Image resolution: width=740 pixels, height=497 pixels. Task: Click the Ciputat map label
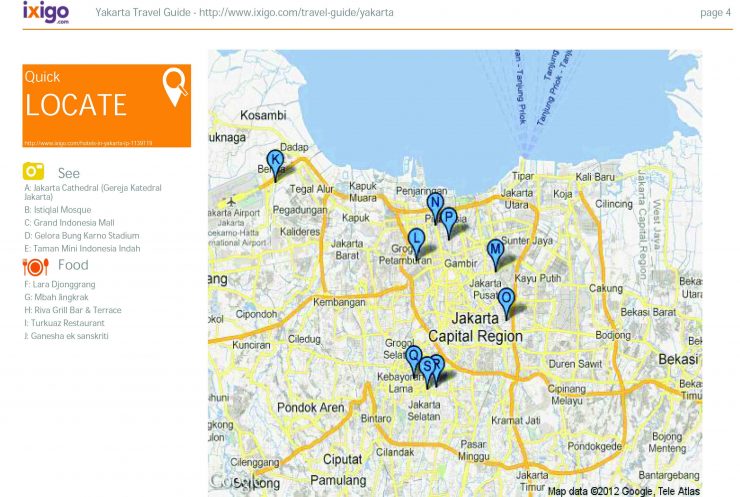tap(343, 459)
